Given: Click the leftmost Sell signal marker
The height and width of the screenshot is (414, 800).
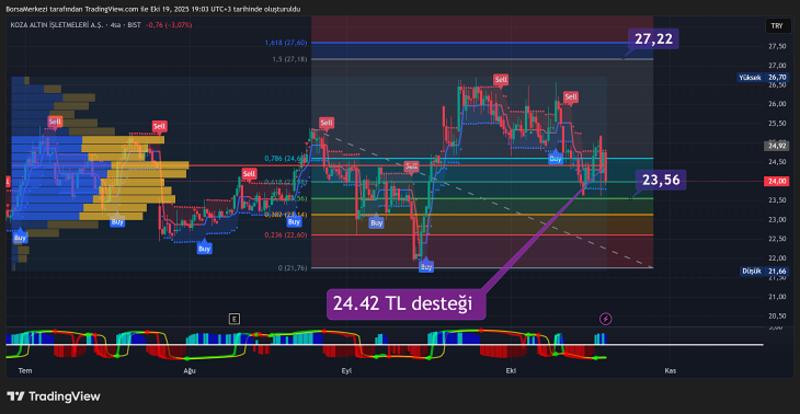Looking at the screenshot, I should tap(55, 121).
